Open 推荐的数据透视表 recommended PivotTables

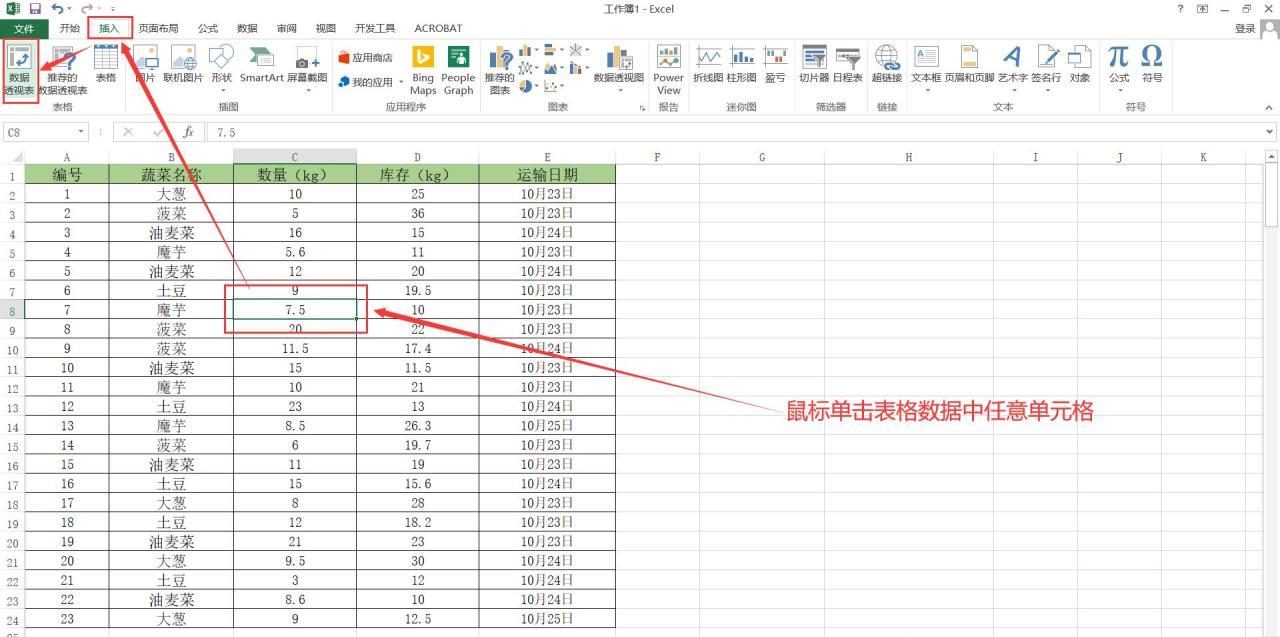63,70
